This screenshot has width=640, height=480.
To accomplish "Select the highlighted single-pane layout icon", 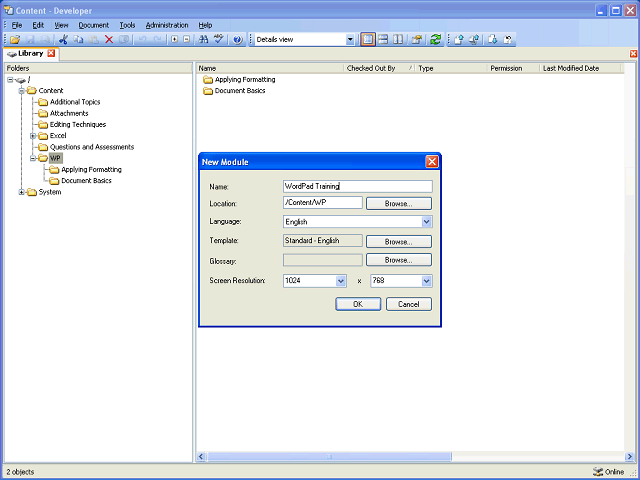I will (x=368, y=40).
